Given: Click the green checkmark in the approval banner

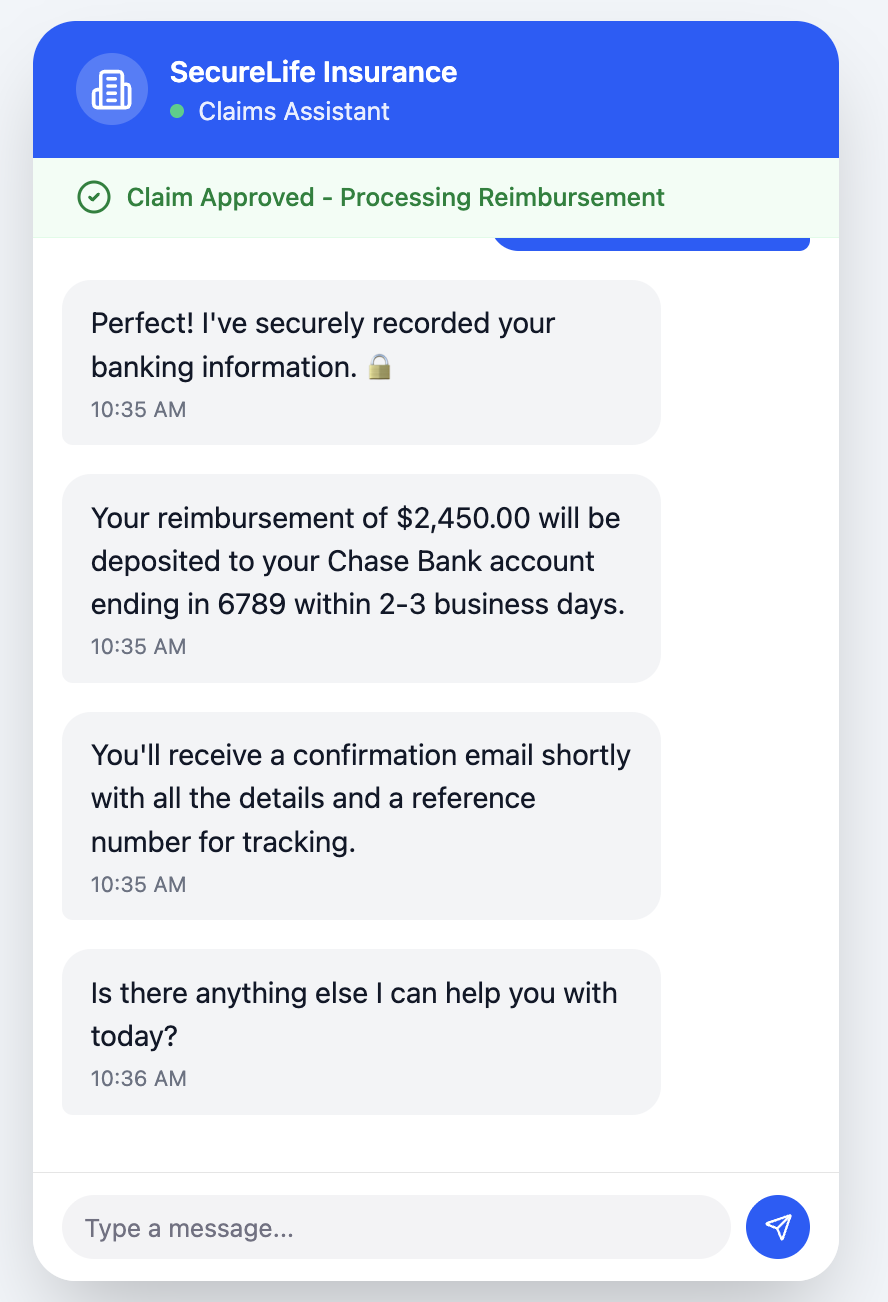Looking at the screenshot, I should click(93, 197).
